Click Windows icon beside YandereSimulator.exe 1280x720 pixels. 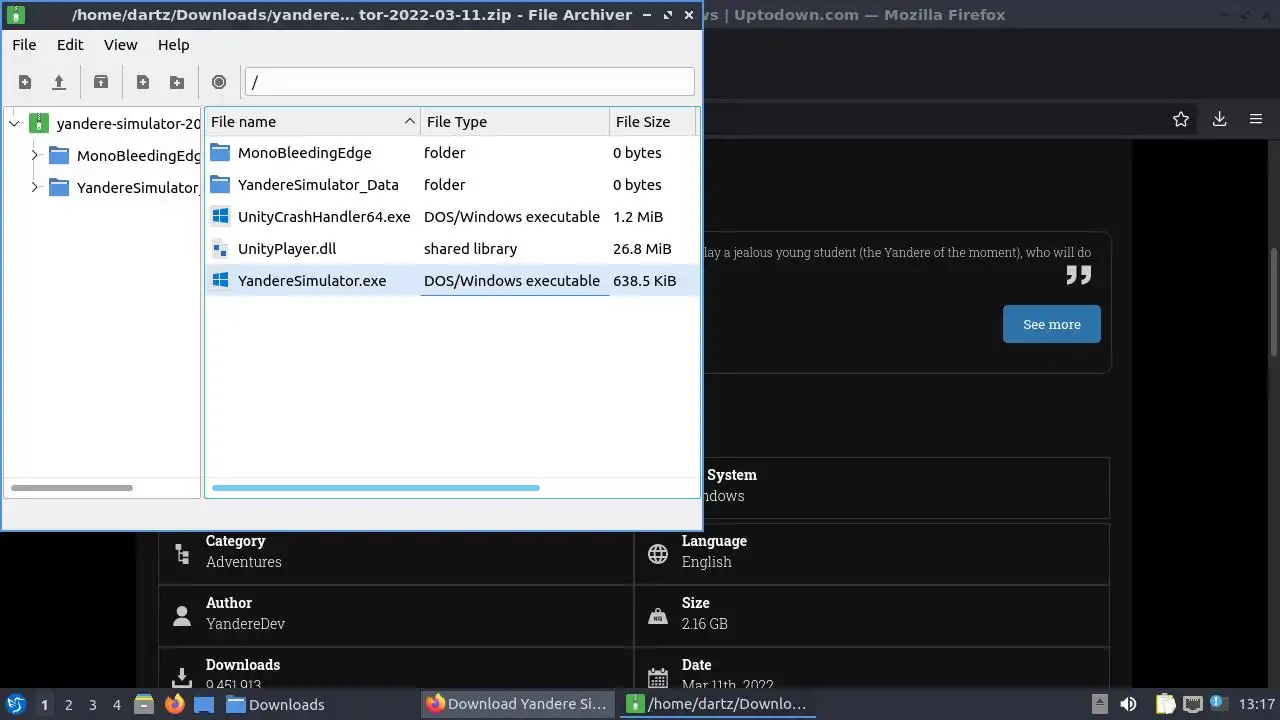pyautogui.click(x=220, y=281)
